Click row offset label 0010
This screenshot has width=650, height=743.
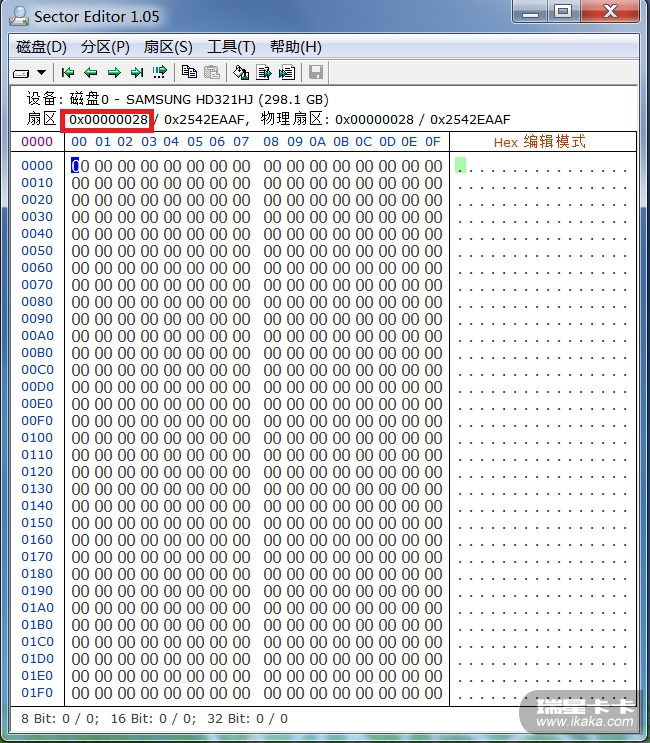pyautogui.click(x=37, y=183)
